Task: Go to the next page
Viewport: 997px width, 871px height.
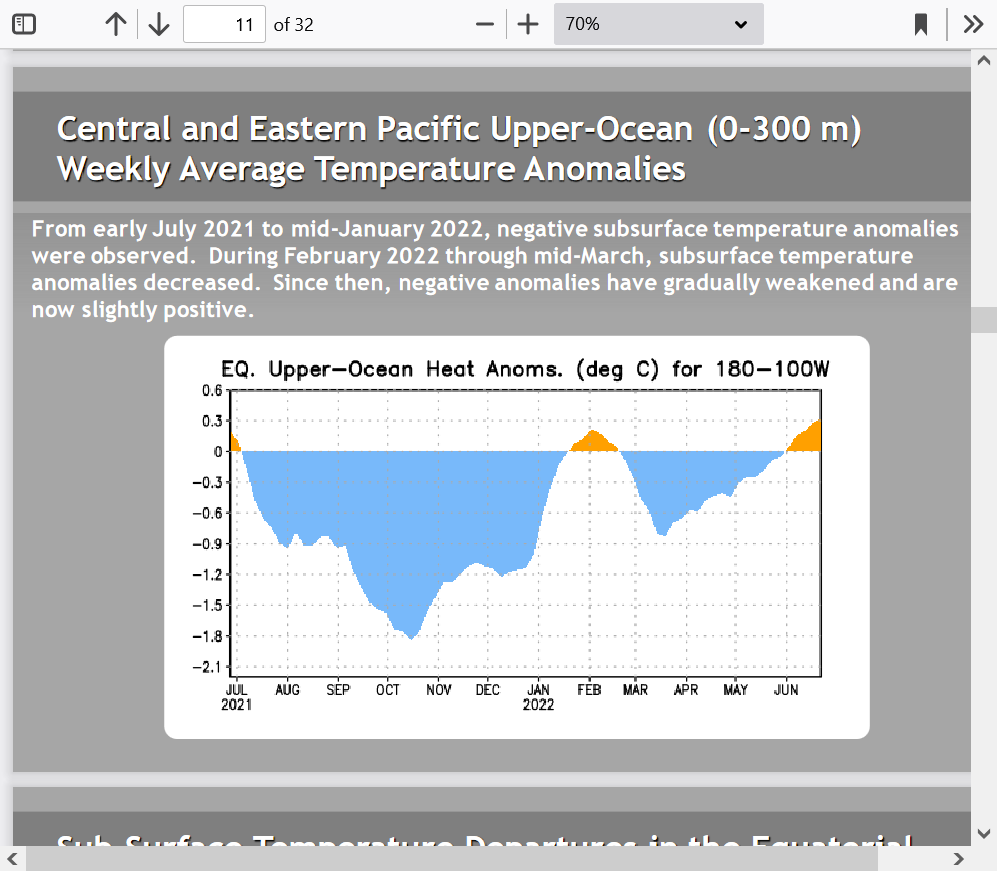Action: [158, 24]
